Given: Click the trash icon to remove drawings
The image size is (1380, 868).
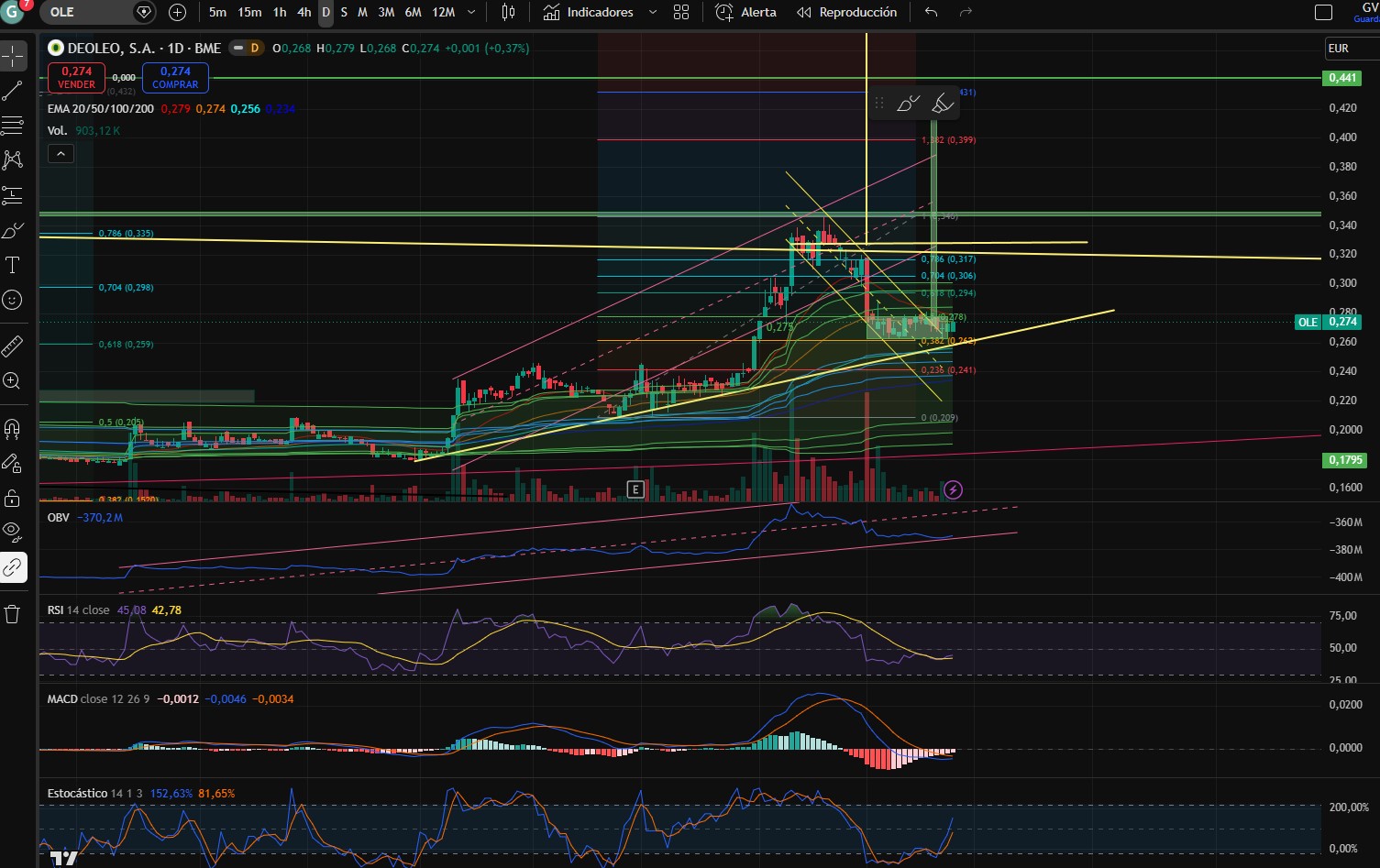Looking at the screenshot, I should (13, 614).
